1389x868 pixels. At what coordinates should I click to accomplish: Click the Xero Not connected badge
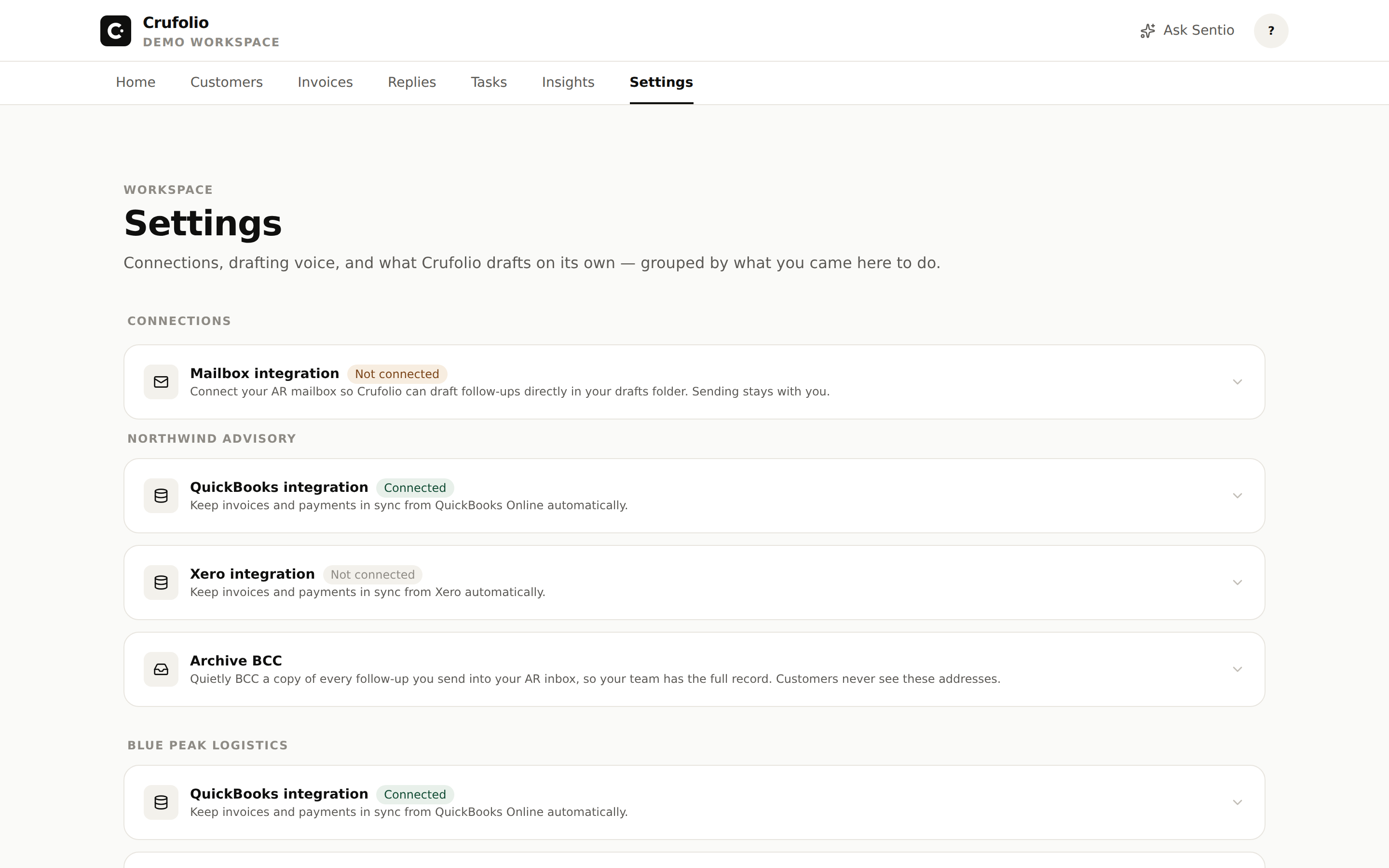372,574
